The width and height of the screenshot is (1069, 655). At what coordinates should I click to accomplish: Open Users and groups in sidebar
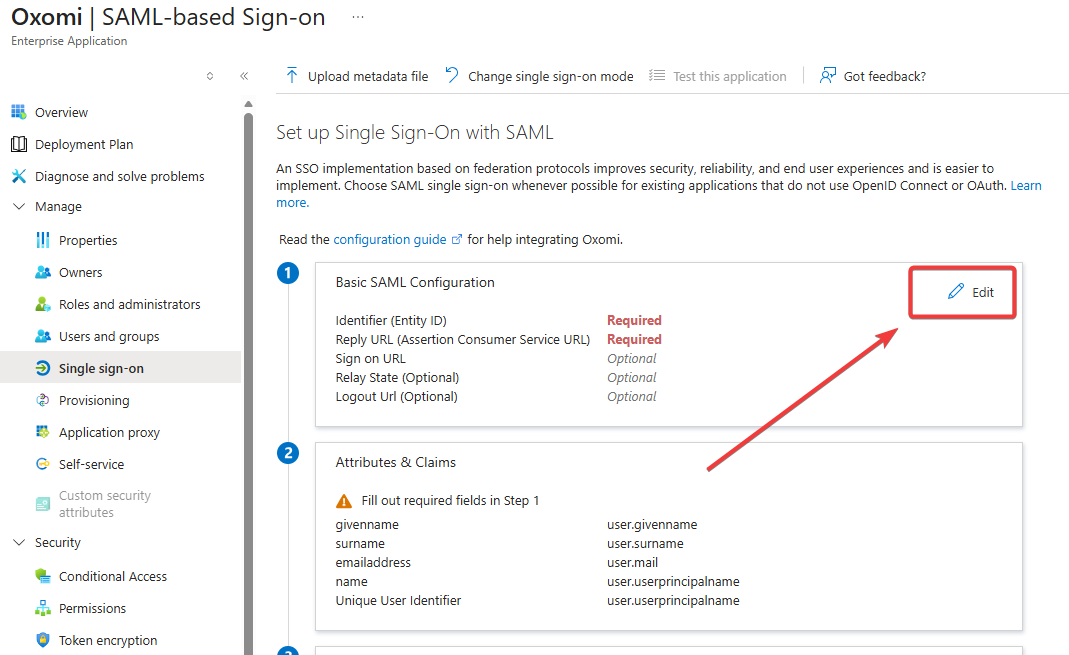109,336
